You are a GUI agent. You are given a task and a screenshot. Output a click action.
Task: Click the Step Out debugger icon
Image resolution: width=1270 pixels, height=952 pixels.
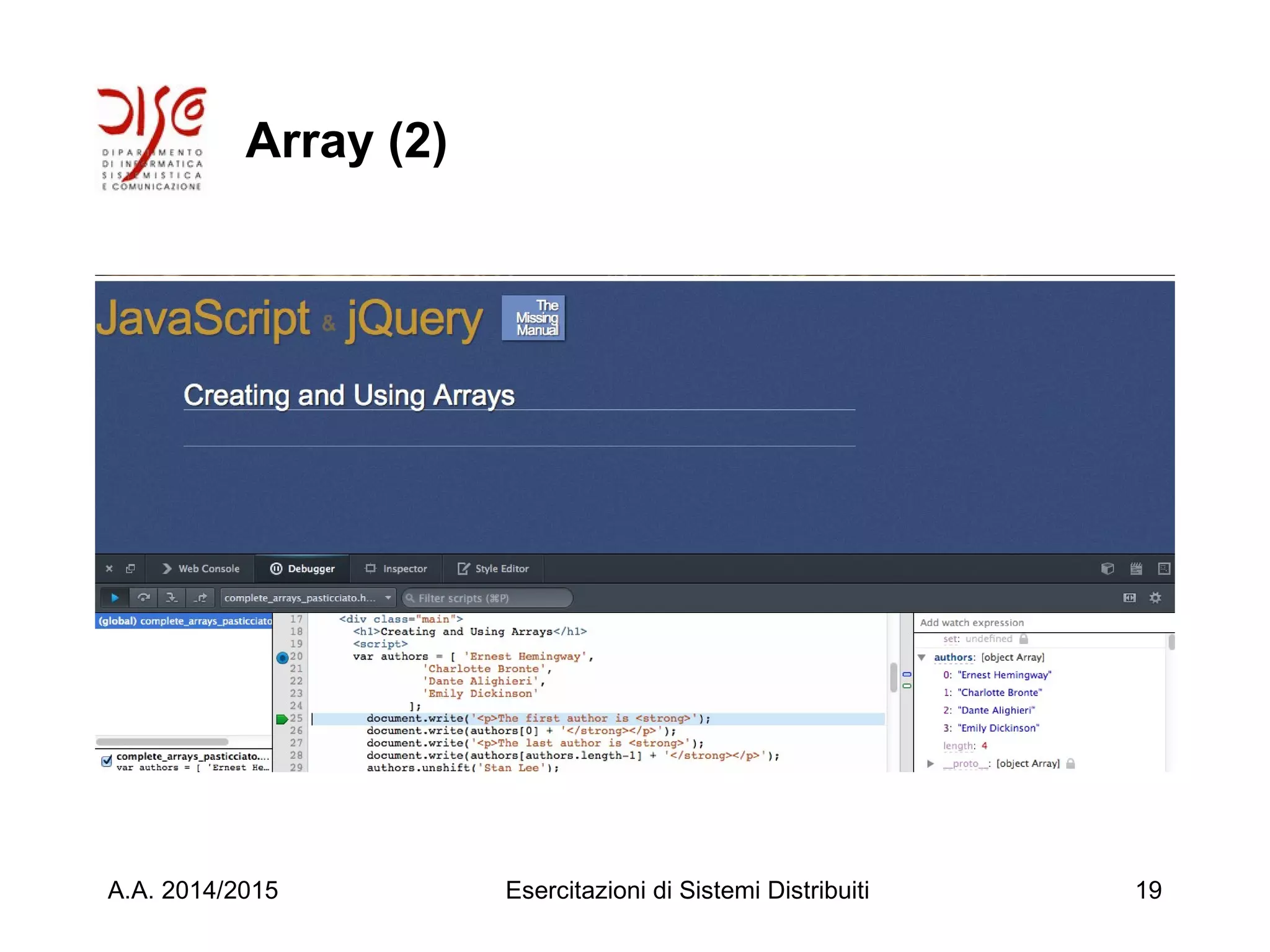pyautogui.click(x=200, y=597)
